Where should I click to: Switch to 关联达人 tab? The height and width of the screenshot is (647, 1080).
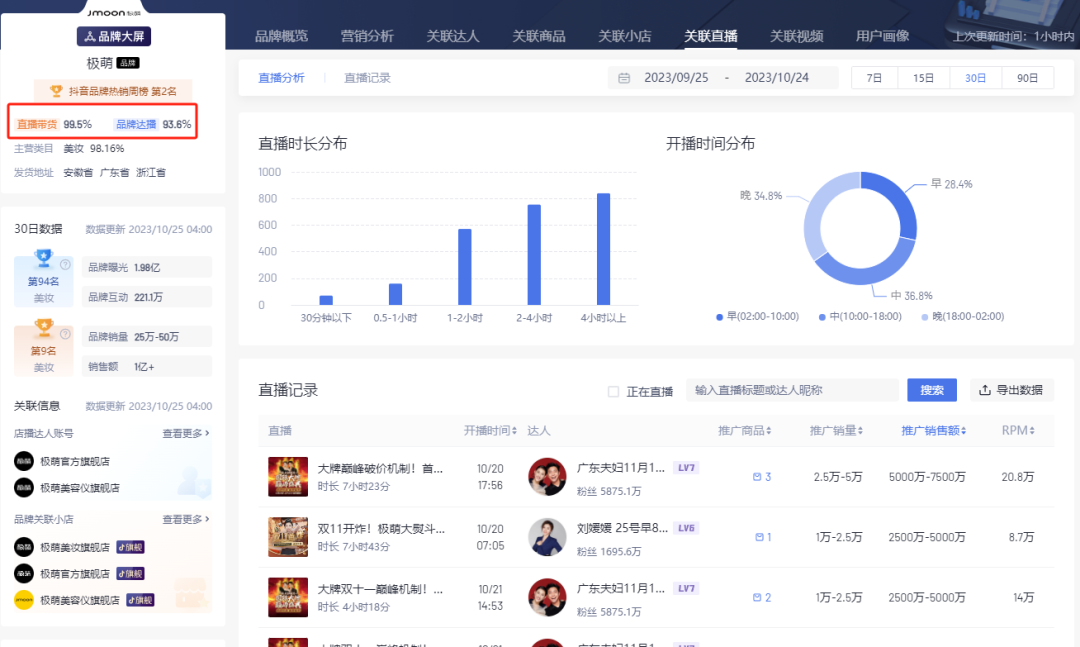pos(453,36)
